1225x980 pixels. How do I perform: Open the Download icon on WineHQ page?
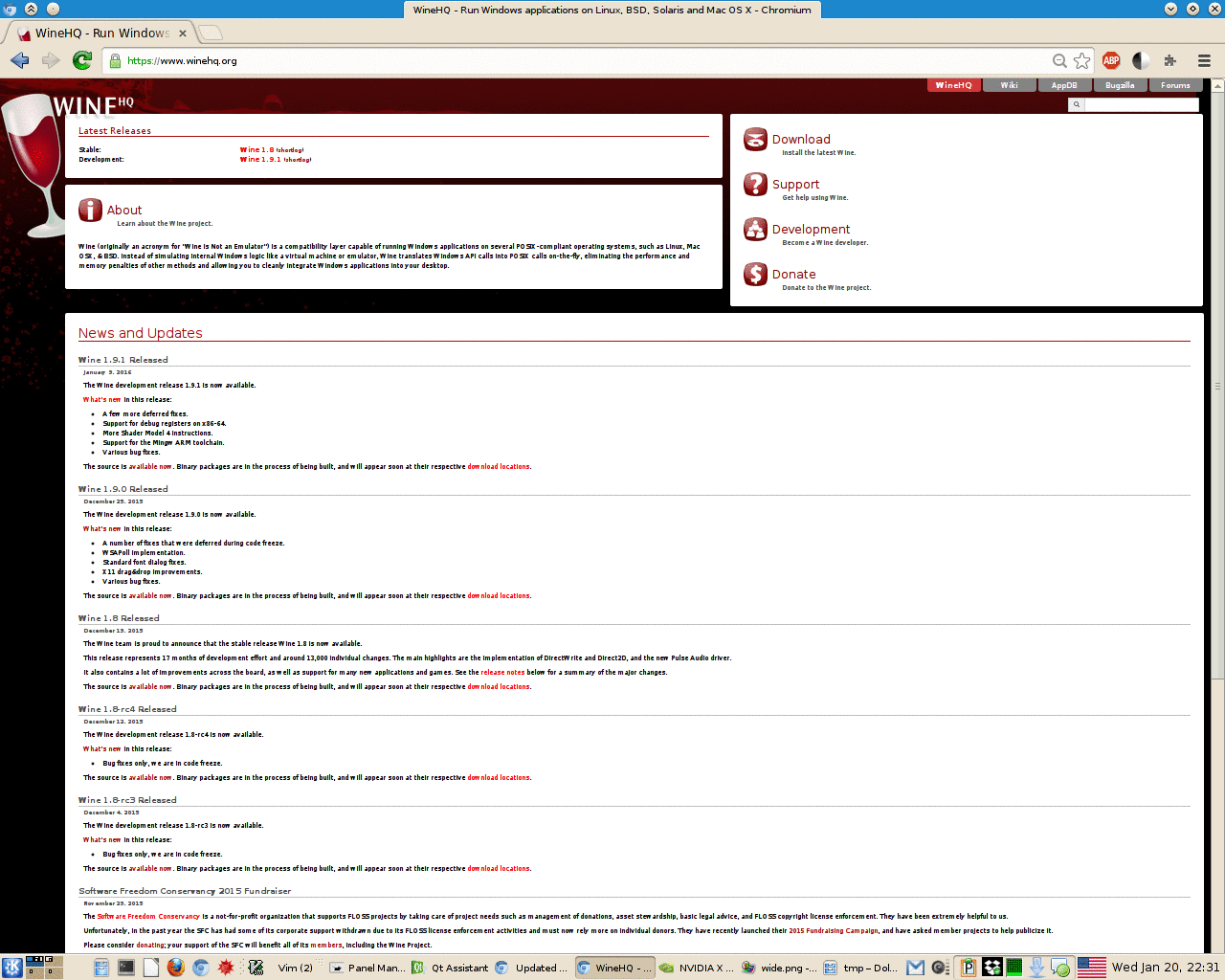[755, 140]
